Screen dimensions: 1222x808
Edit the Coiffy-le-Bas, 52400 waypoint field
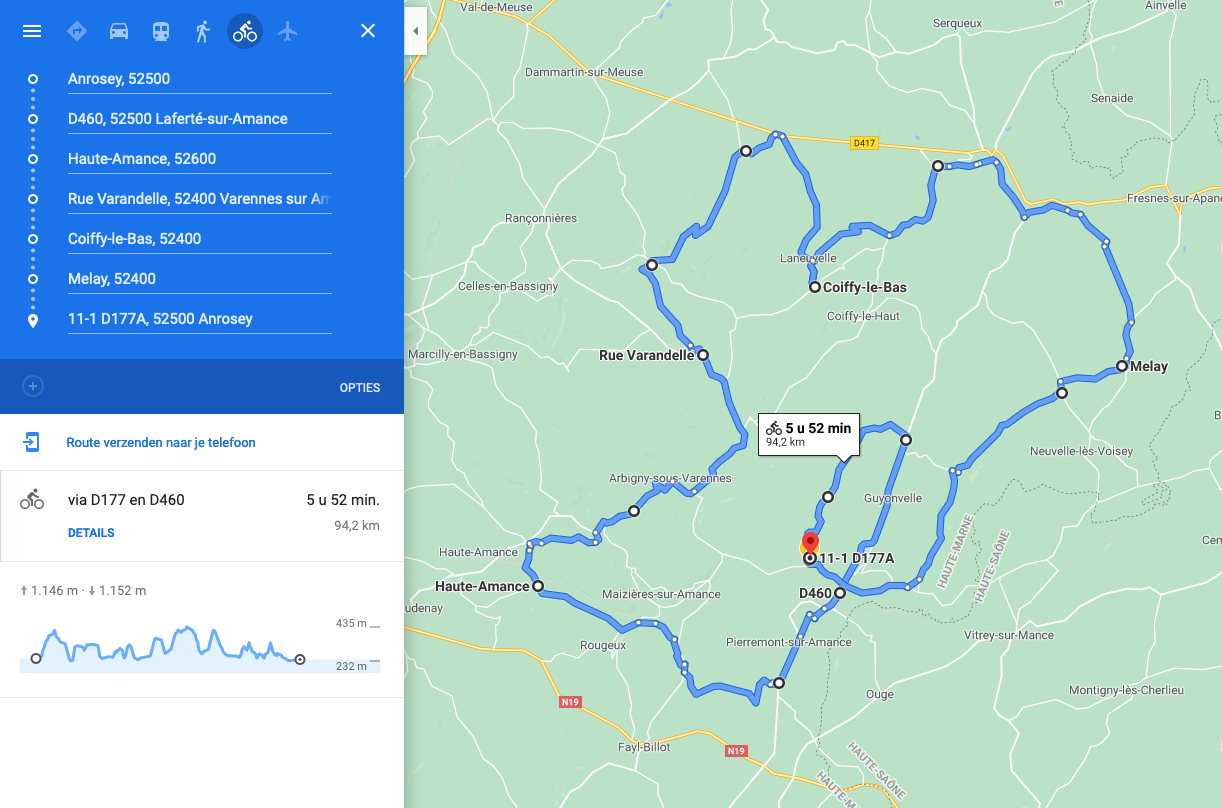pyautogui.click(x=199, y=239)
